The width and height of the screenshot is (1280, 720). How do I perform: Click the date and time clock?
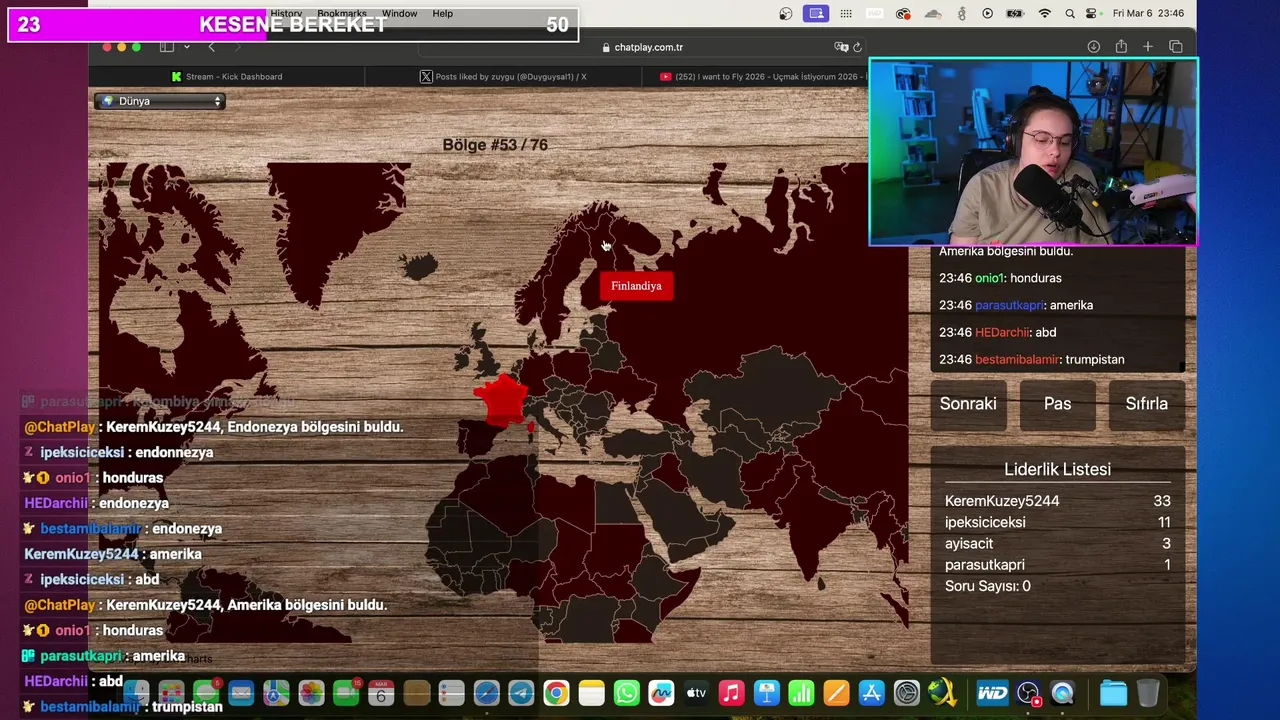tap(1148, 14)
